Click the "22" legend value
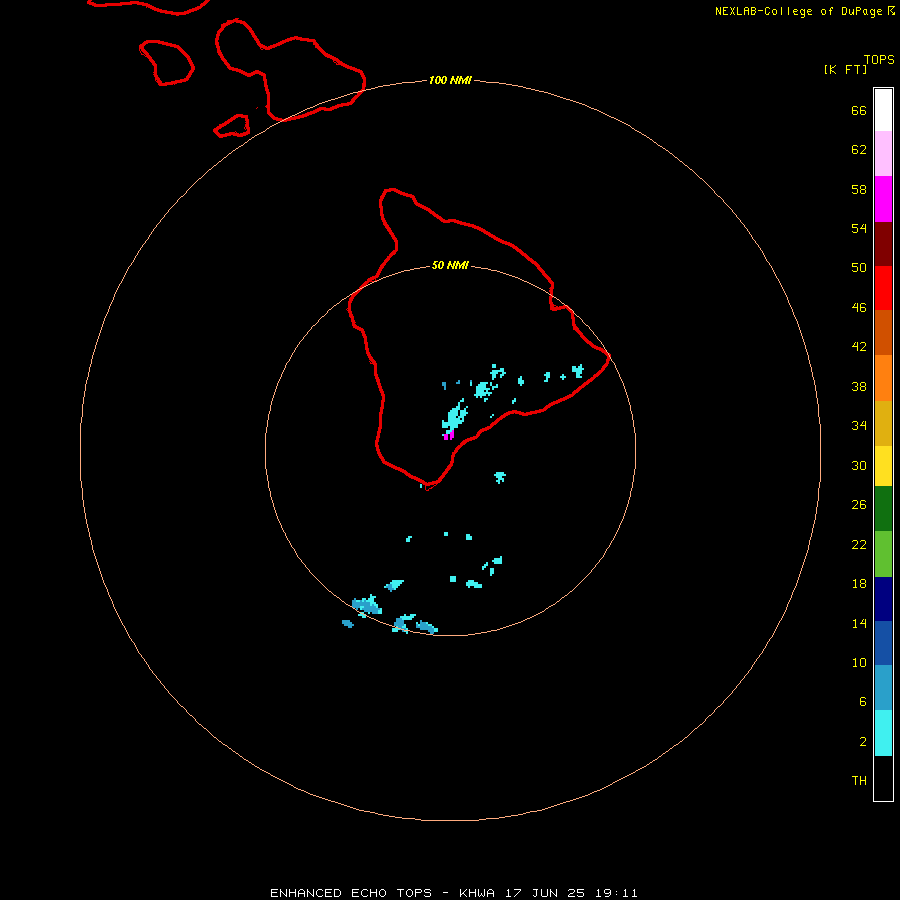900x900 pixels. [859, 544]
